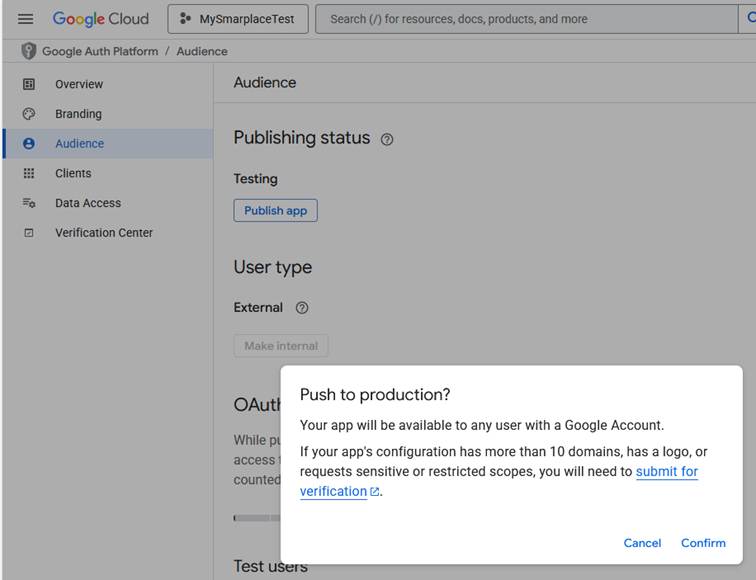Viewport: 756px width, 580px height.
Task: Click the Publish app button
Action: [x=275, y=211]
